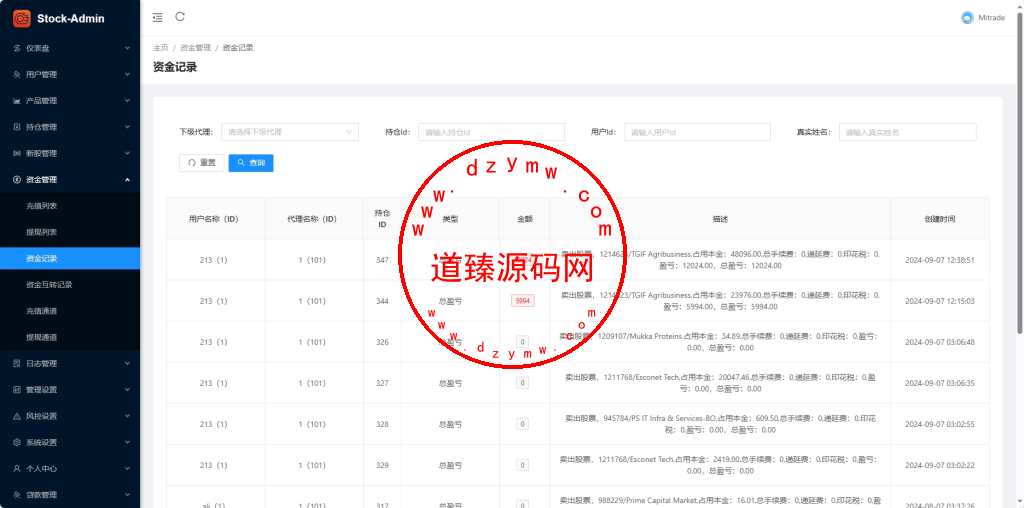Image resolution: width=1024 pixels, height=508 pixels.
Task: Click the 个人中心 person icon
Action: pyautogui.click(x=17, y=468)
